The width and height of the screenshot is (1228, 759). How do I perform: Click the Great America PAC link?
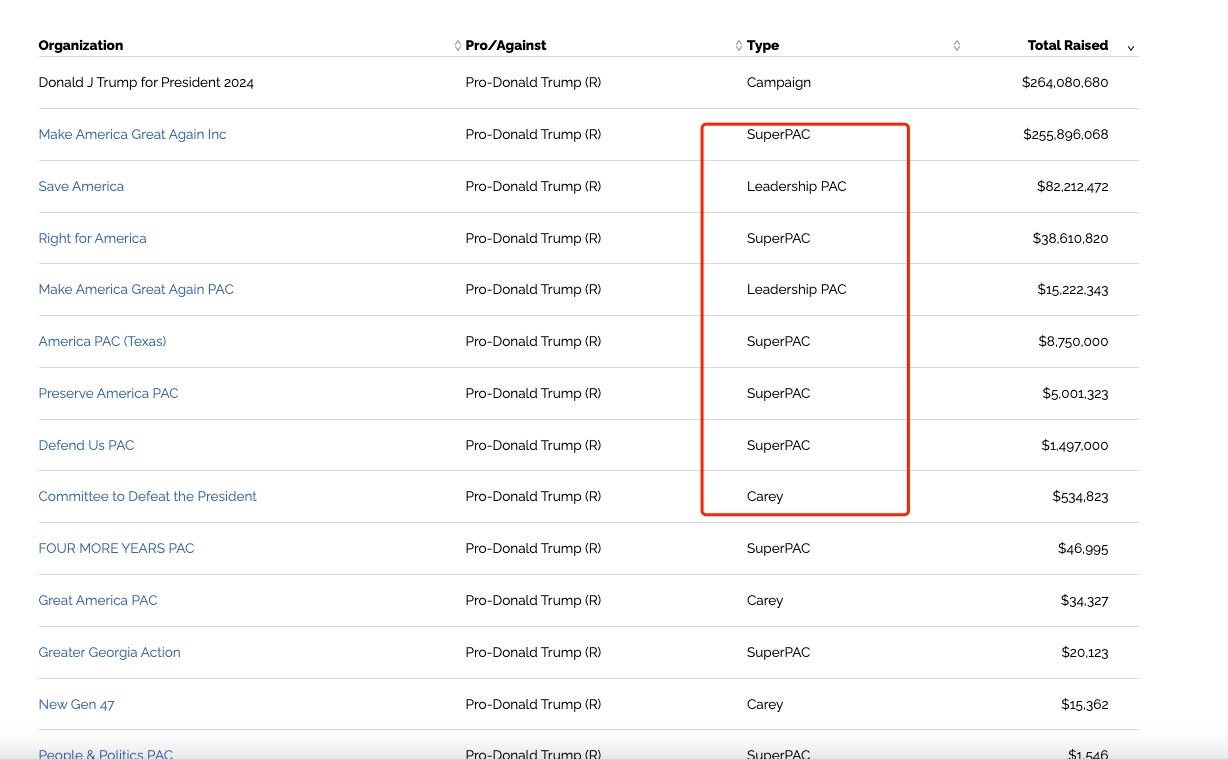tap(98, 601)
